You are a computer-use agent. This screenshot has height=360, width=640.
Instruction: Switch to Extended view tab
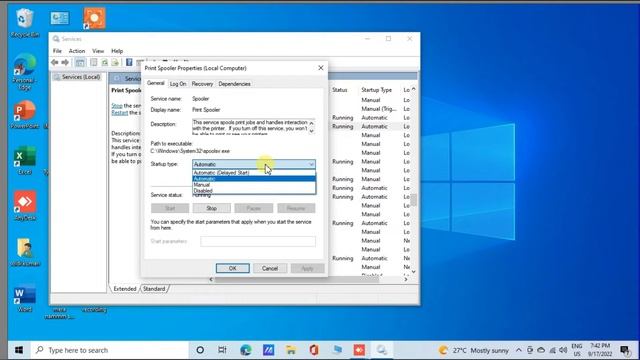click(125, 289)
